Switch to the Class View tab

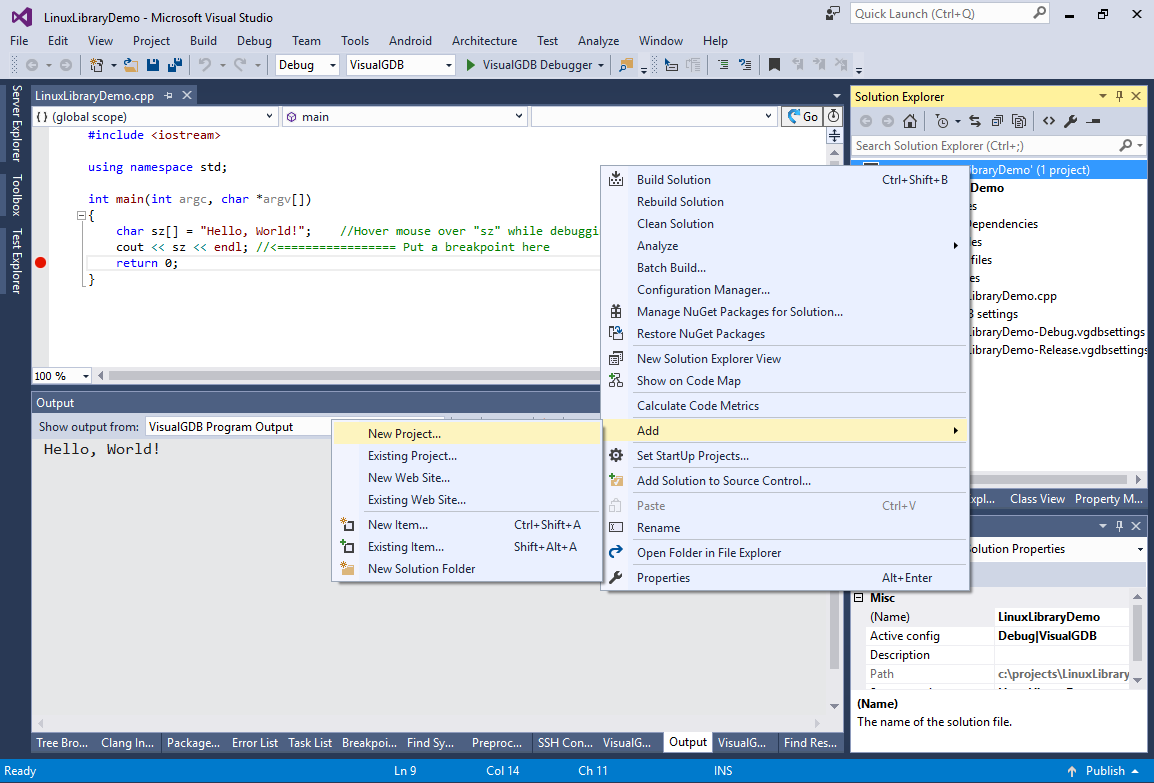tap(1037, 499)
